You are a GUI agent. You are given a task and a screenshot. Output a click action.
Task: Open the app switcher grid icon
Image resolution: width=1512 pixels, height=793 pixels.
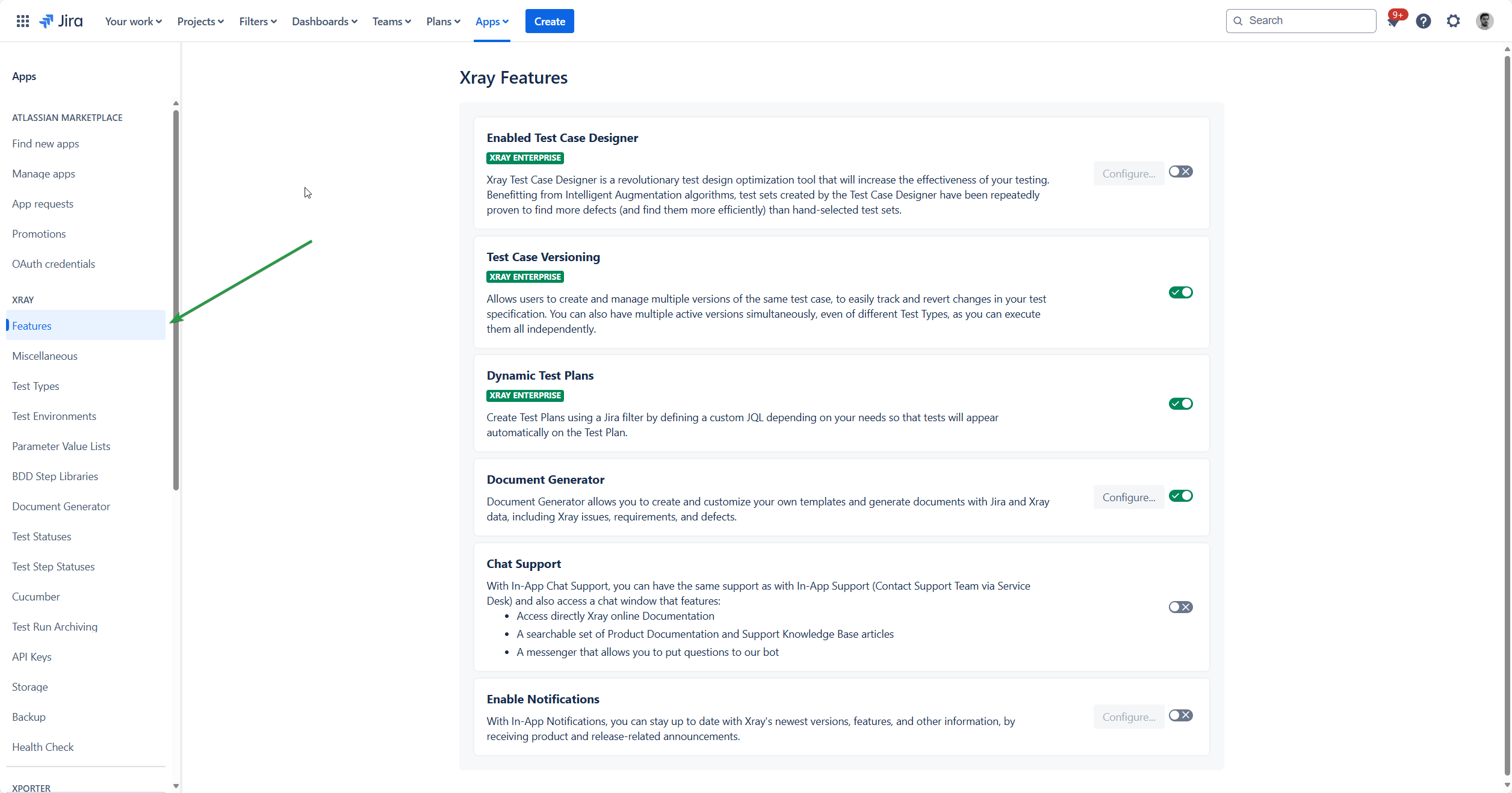coord(23,21)
